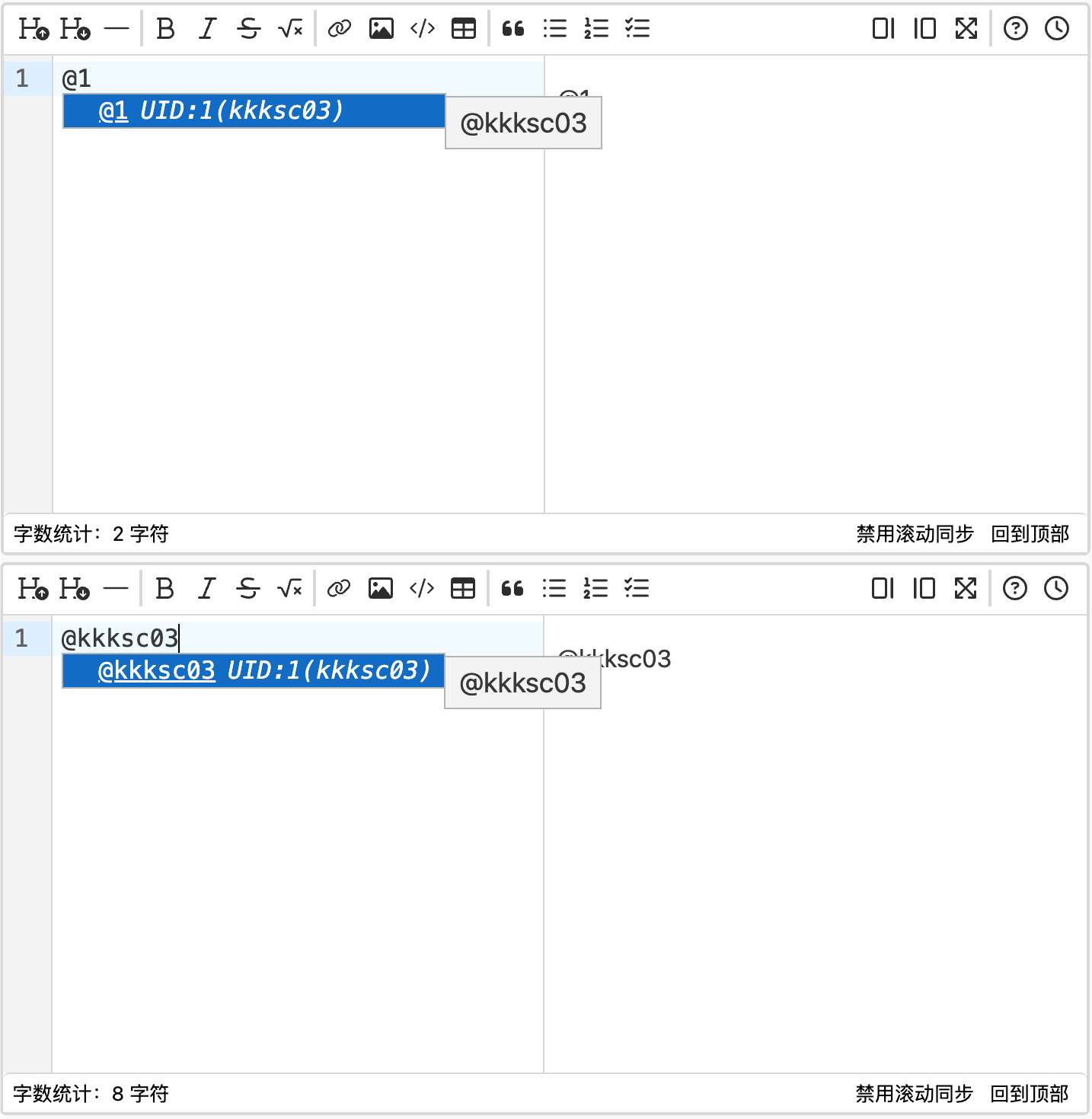Insert unordered list in bottom editor
Image resolution: width=1092 pixels, height=1119 pixels.
click(x=554, y=589)
